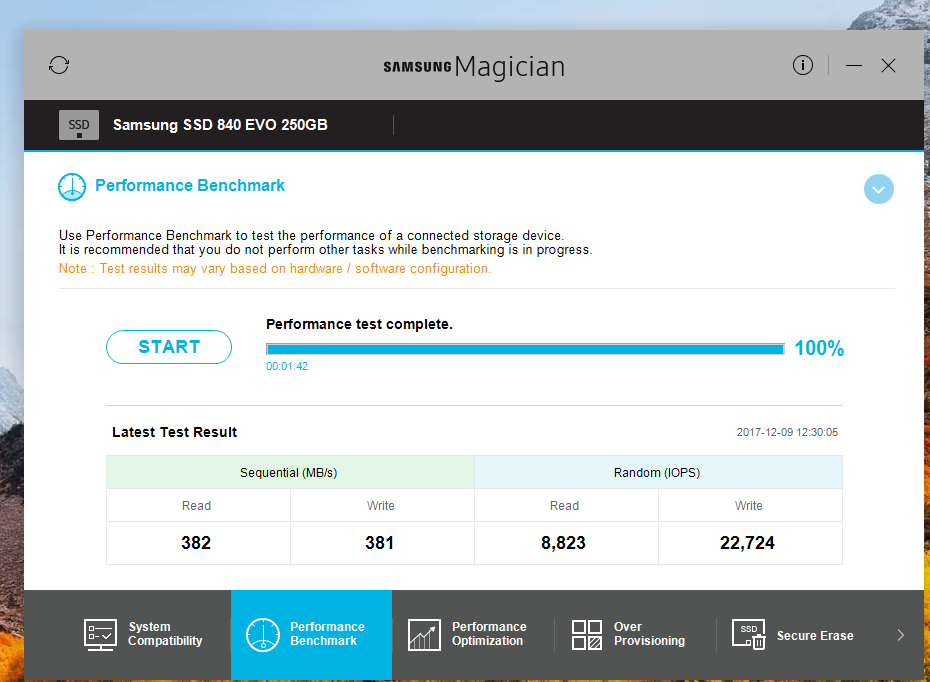930x682 pixels.
Task: Click the elapsed time 00:01:42
Action: [287, 367]
